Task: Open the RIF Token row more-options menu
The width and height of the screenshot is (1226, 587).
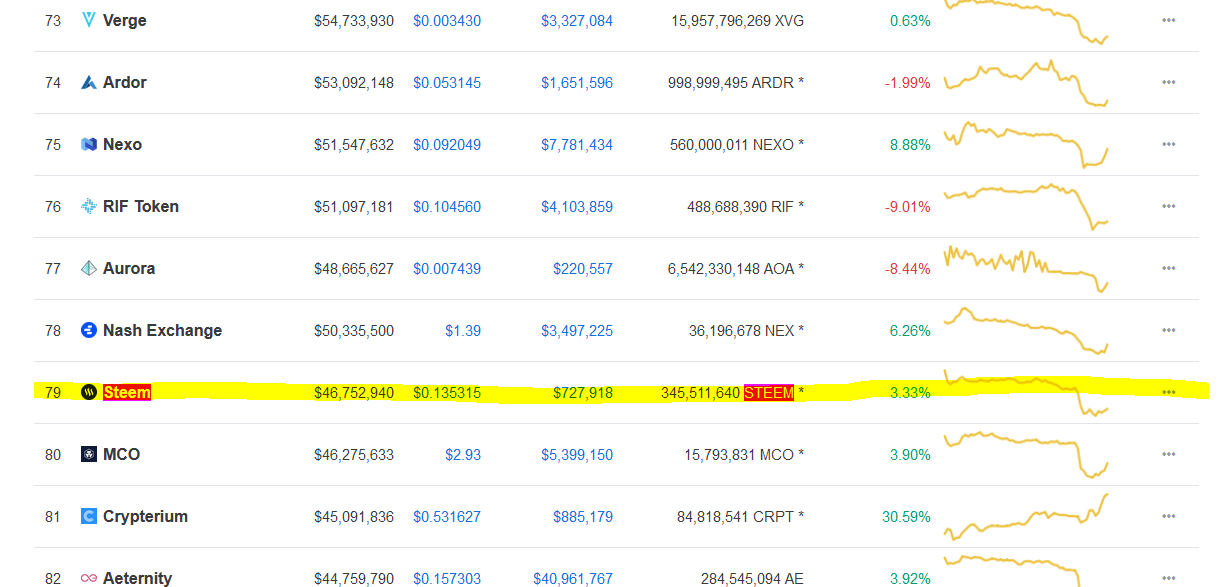Action: pos(1168,206)
